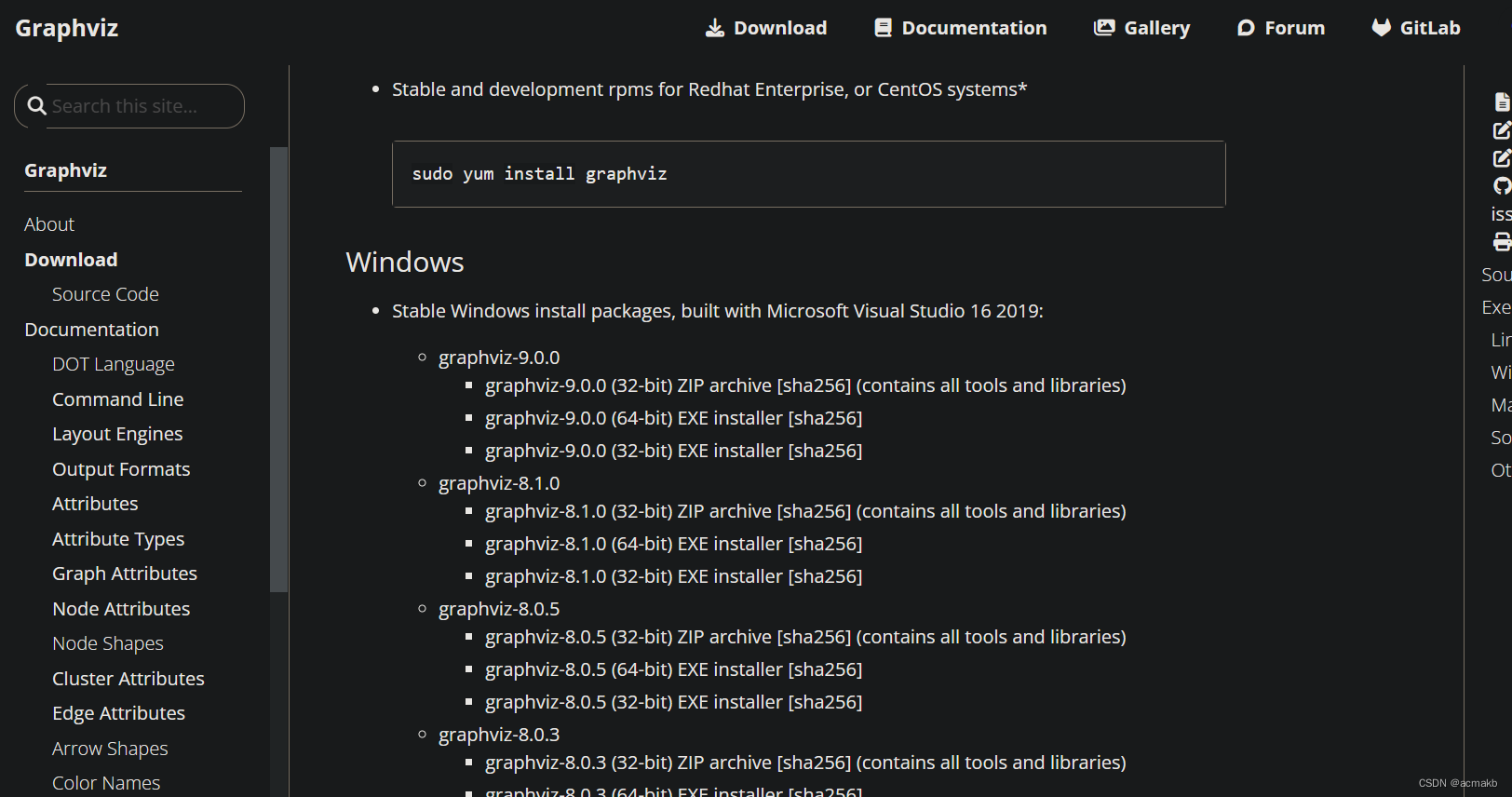Viewport: 1512px width, 797px height.
Task: Download graphviz-8.1.0 (64-bit) EXE installer
Action: click(x=634, y=544)
